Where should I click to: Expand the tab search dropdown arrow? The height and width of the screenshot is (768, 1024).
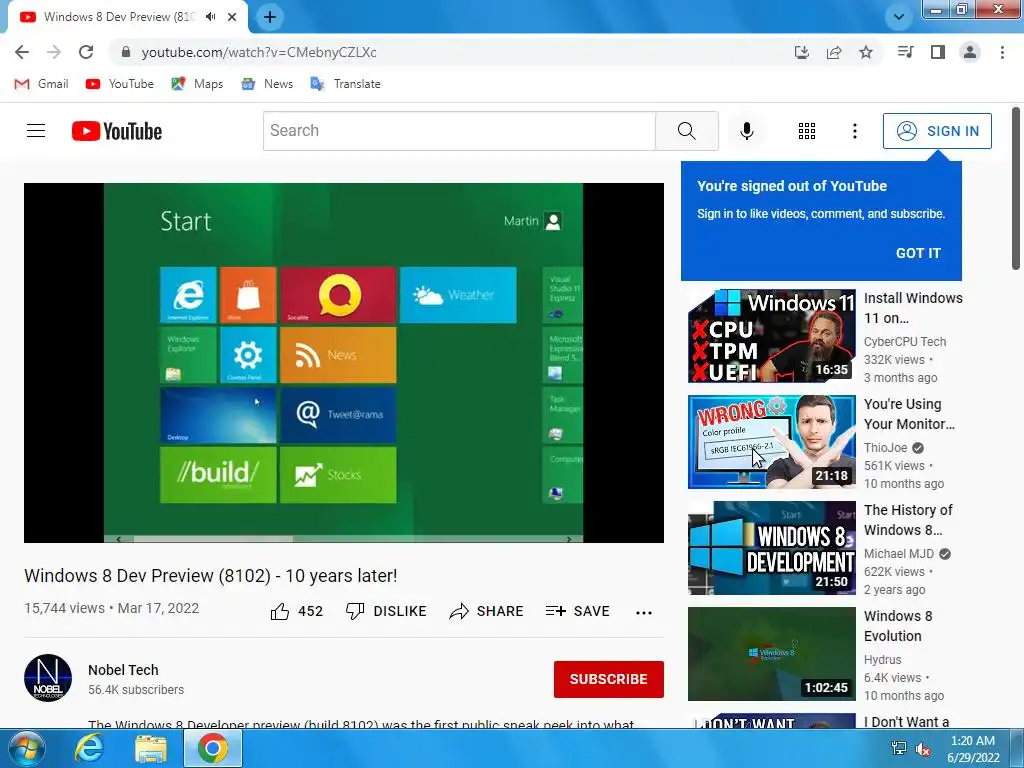[899, 17]
